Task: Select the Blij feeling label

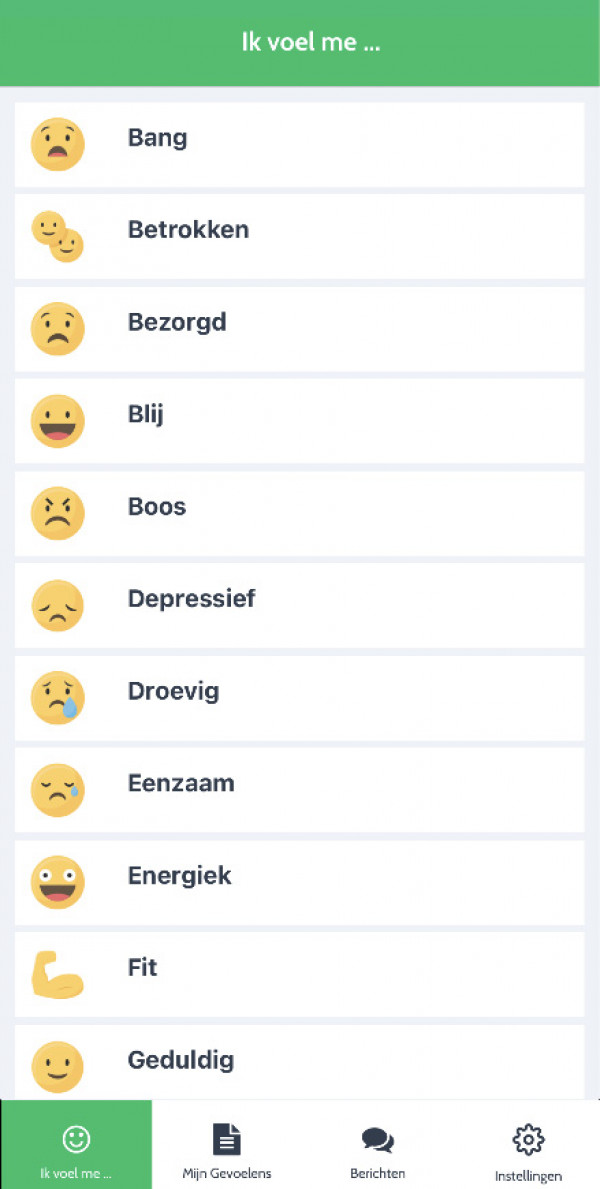Action: [x=146, y=414]
